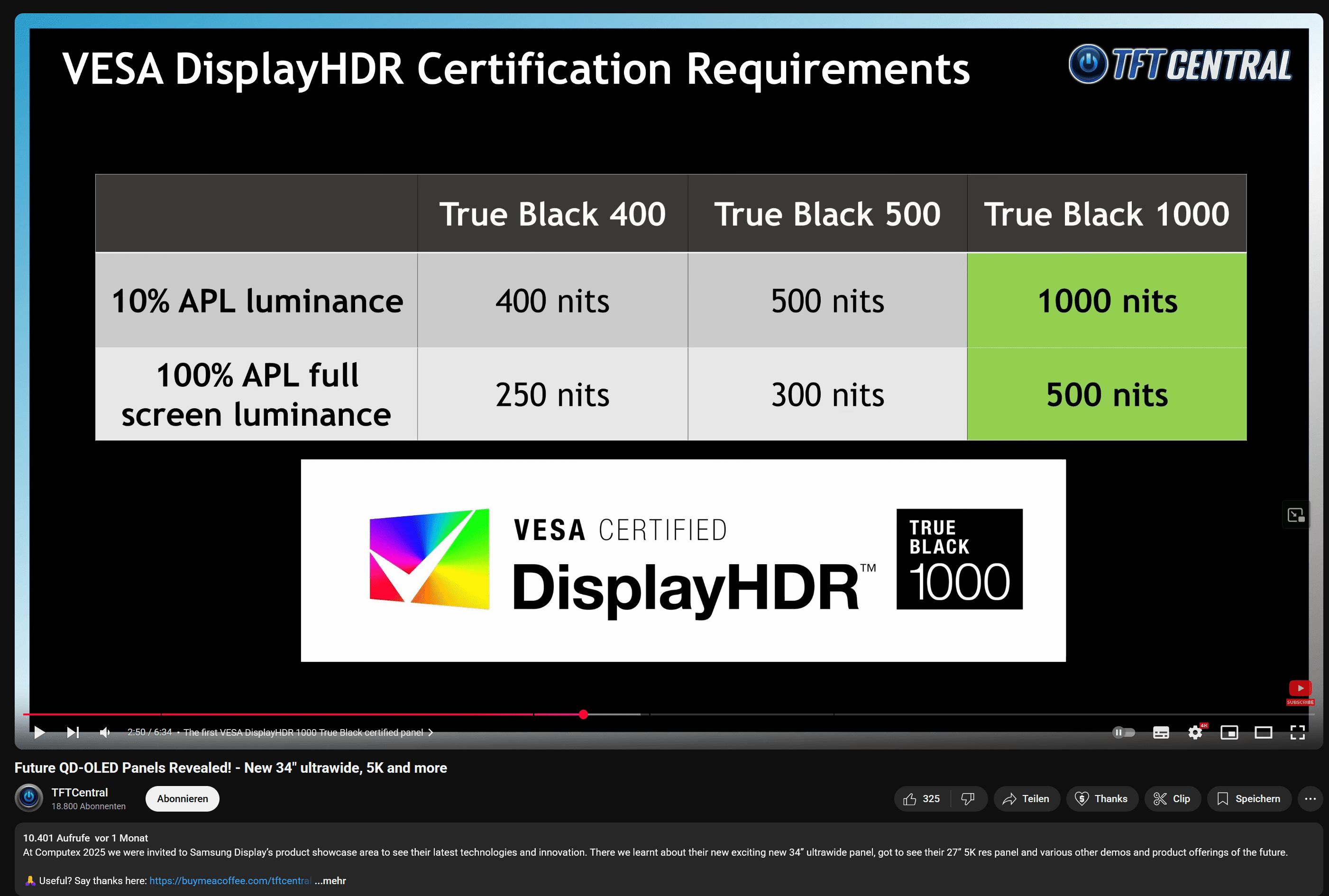The image size is (1329, 896).
Task: Click the Abonnieren button
Action: point(182,798)
